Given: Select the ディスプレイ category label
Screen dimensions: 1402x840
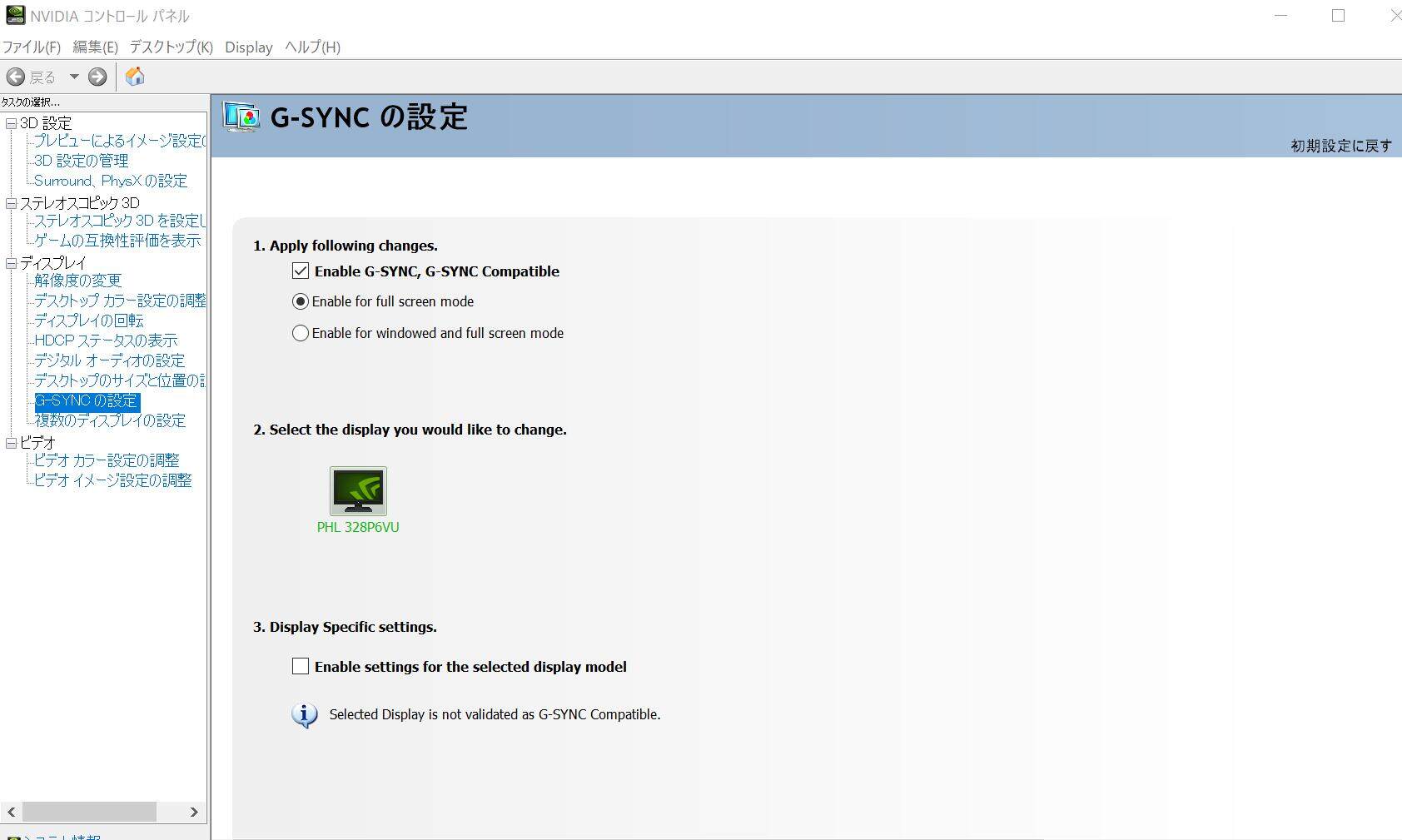Looking at the screenshot, I should coord(53,263).
